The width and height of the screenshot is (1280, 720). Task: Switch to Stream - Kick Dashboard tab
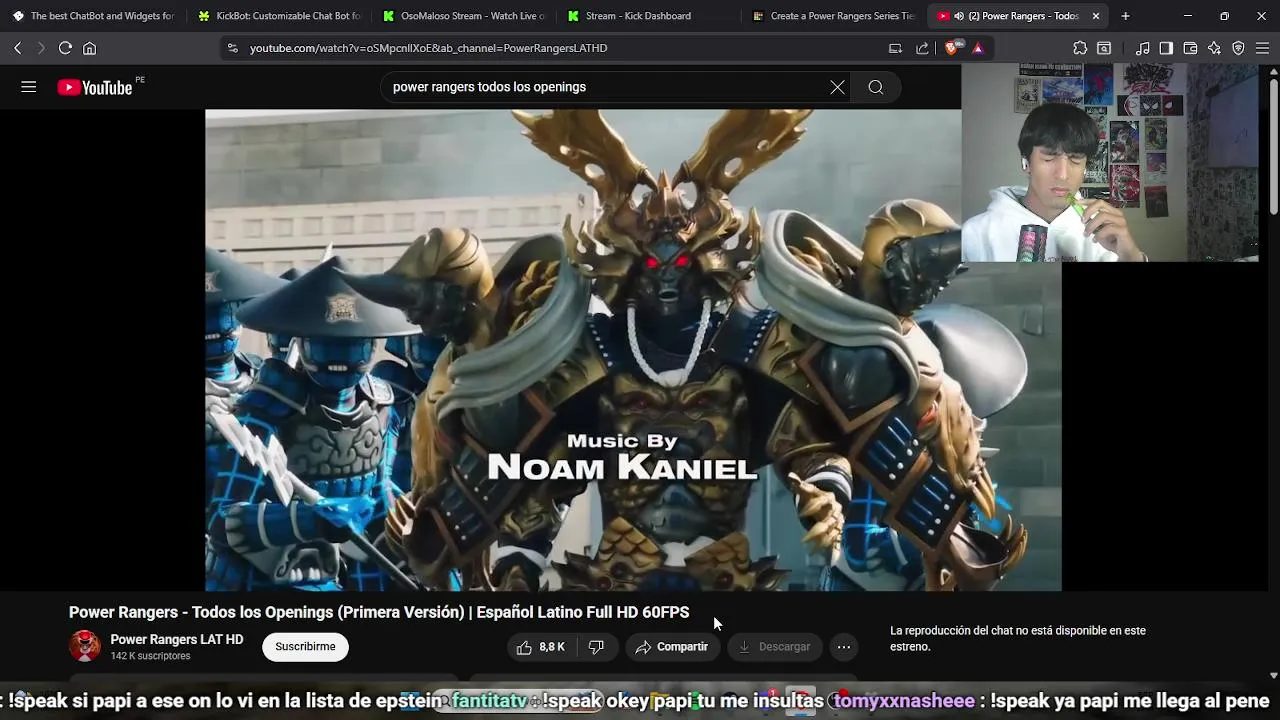(648, 16)
